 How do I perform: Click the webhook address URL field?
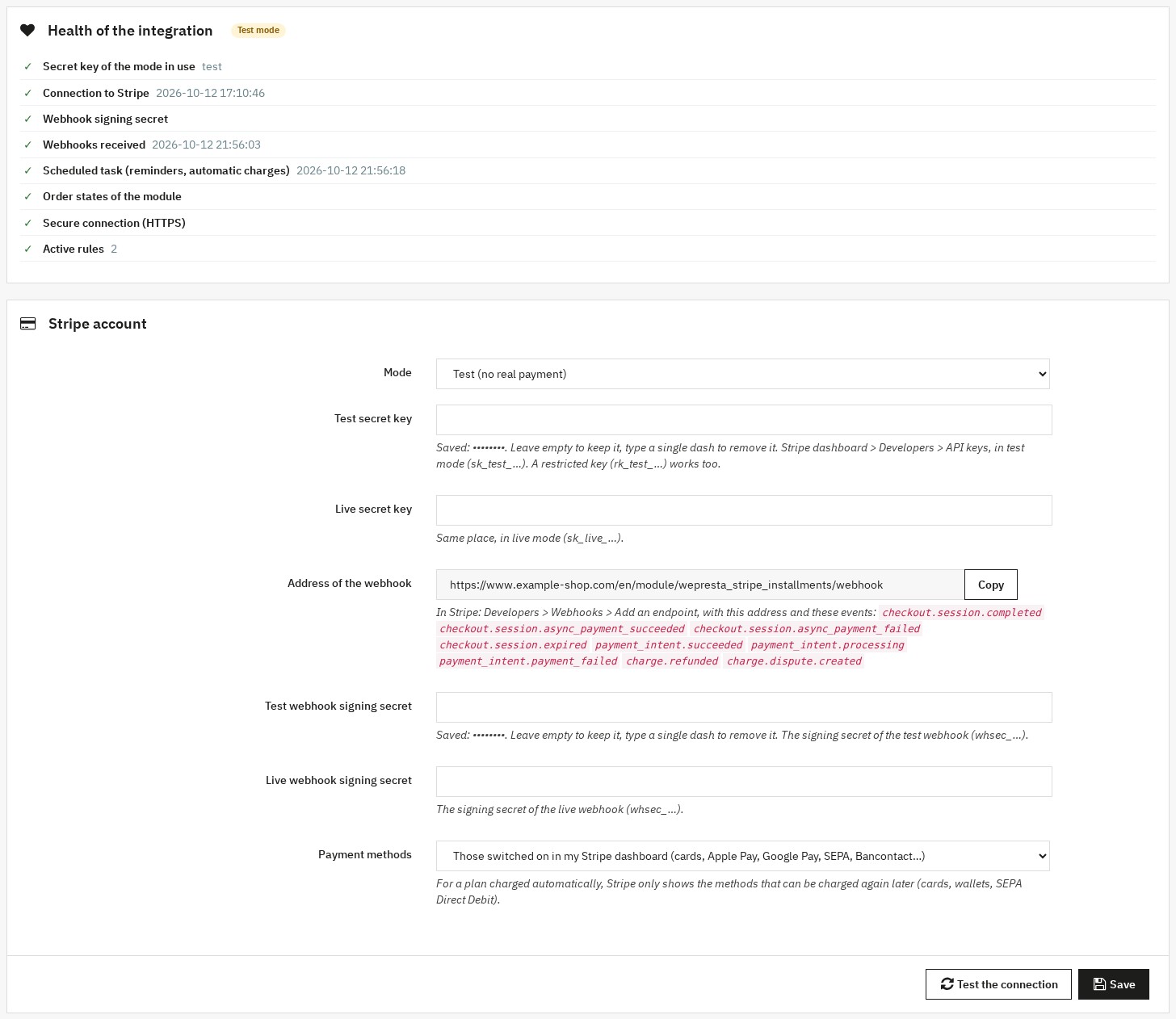pyautogui.click(x=700, y=585)
